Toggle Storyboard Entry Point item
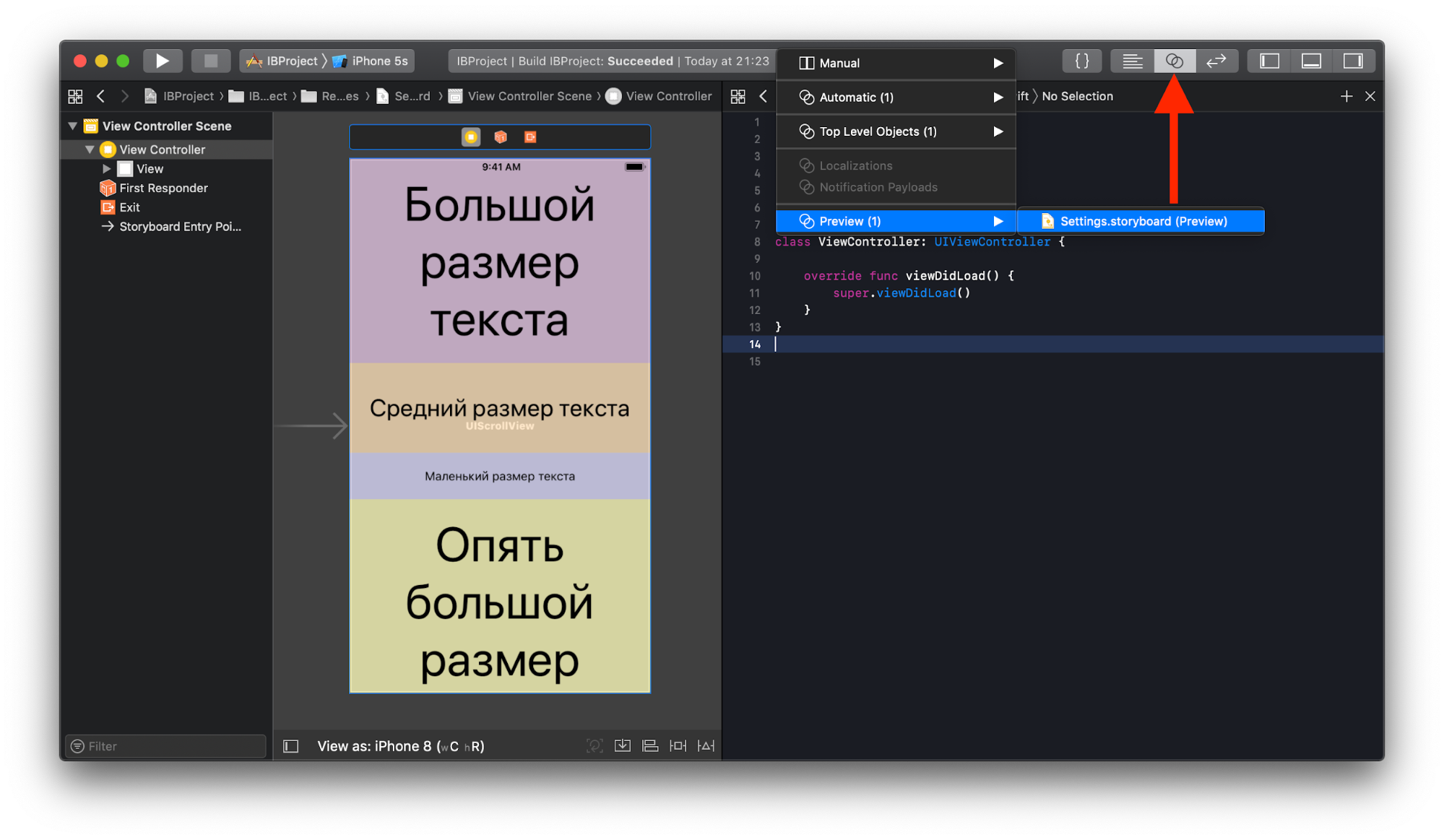Screen dimensions: 1444x840 [x=170, y=226]
